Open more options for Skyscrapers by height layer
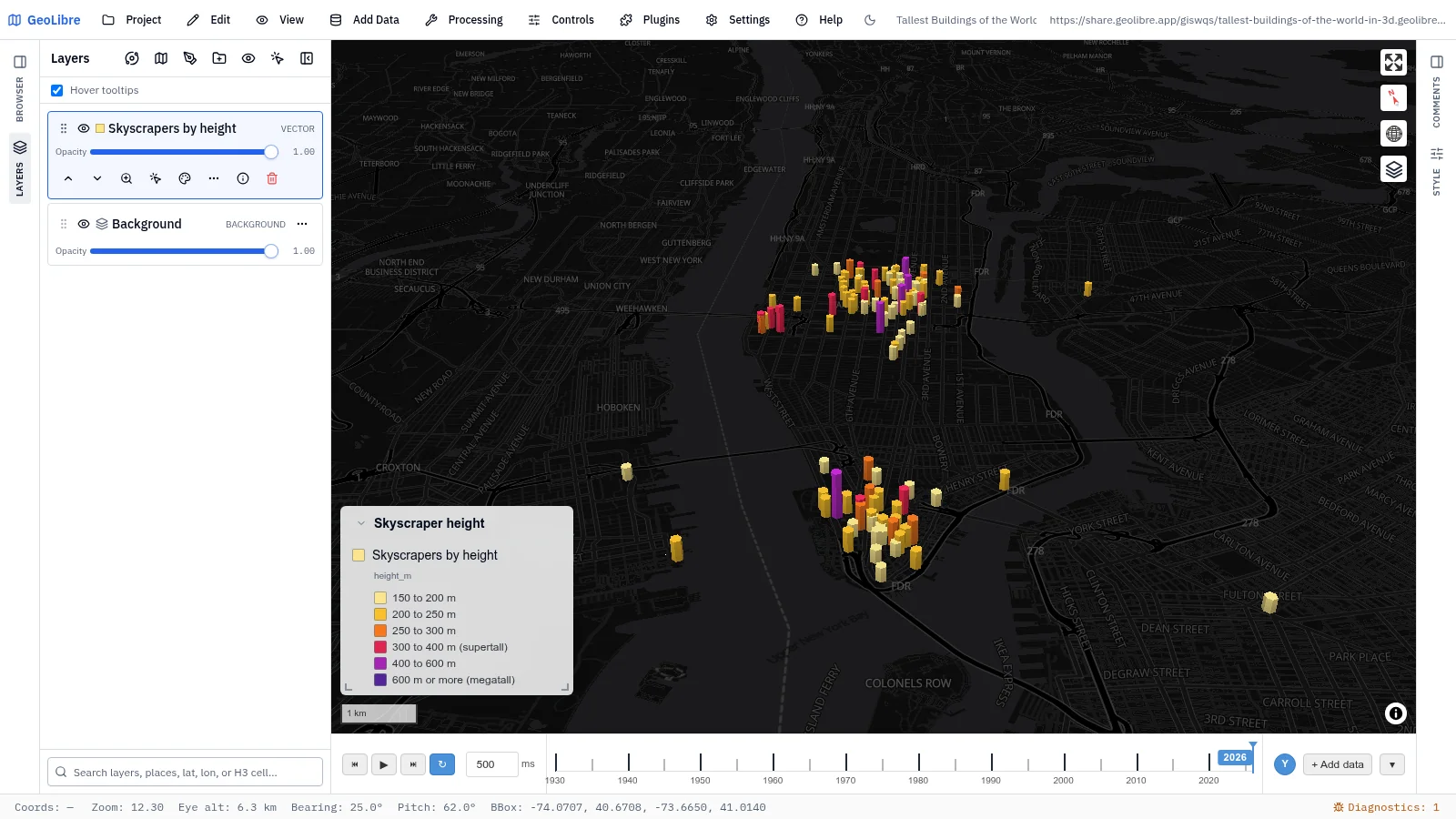 tap(214, 178)
